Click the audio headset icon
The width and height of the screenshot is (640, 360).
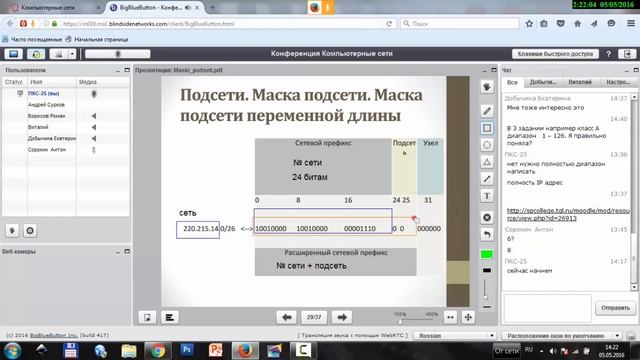pyautogui.click(x=36, y=54)
